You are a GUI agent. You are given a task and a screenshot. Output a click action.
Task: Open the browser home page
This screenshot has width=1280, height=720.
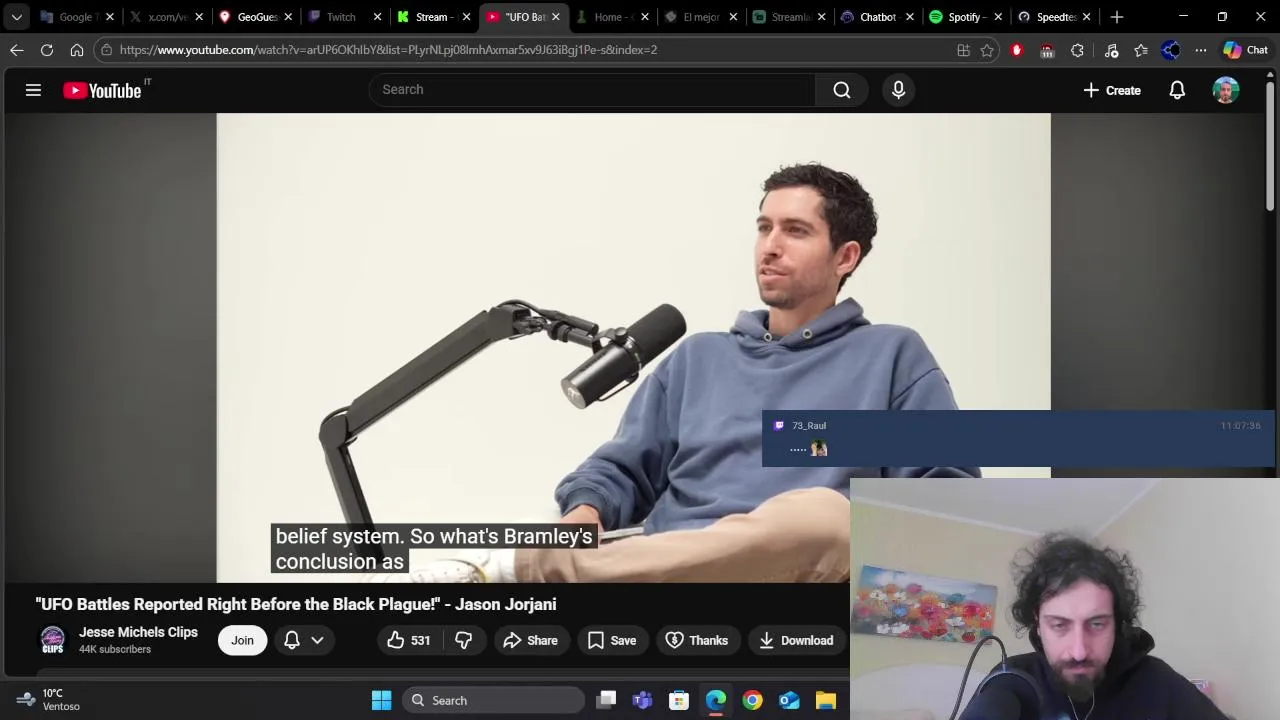[x=77, y=50]
